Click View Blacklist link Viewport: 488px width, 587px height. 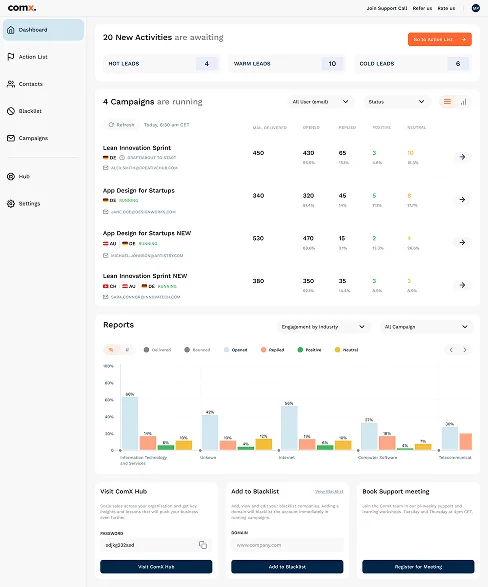tap(329, 492)
